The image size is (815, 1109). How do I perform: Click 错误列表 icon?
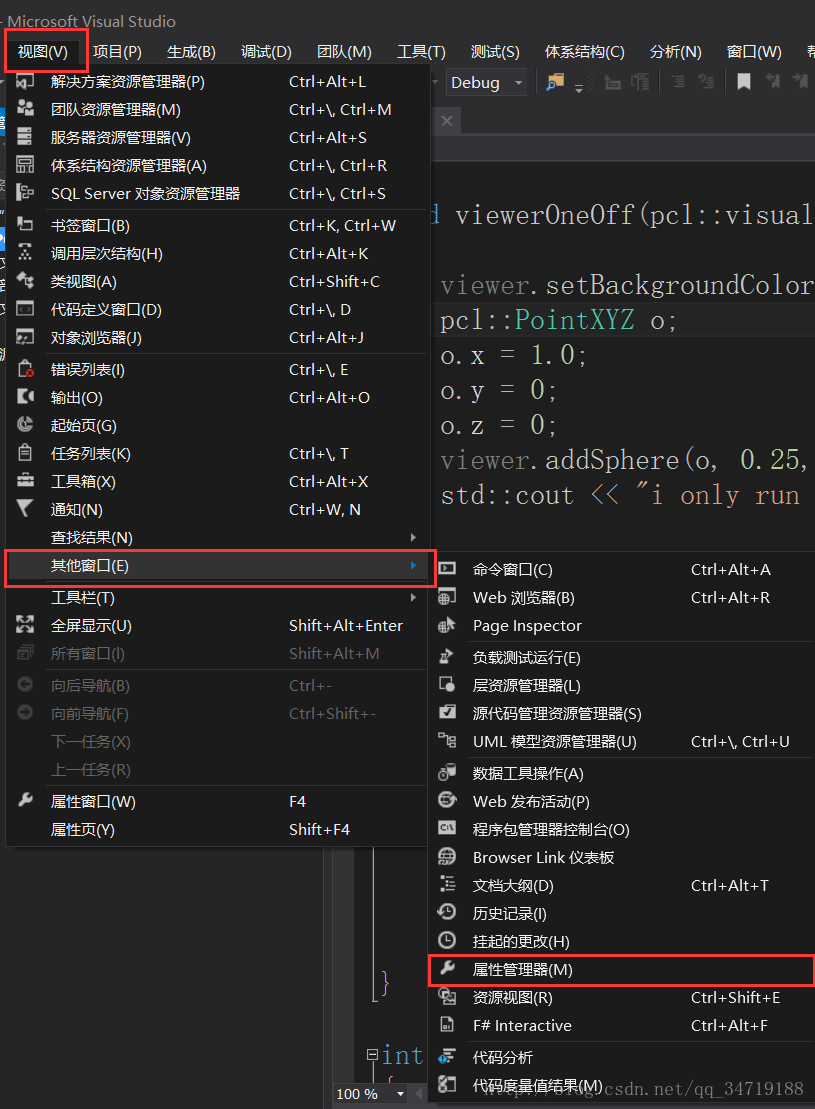tap(25, 368)
